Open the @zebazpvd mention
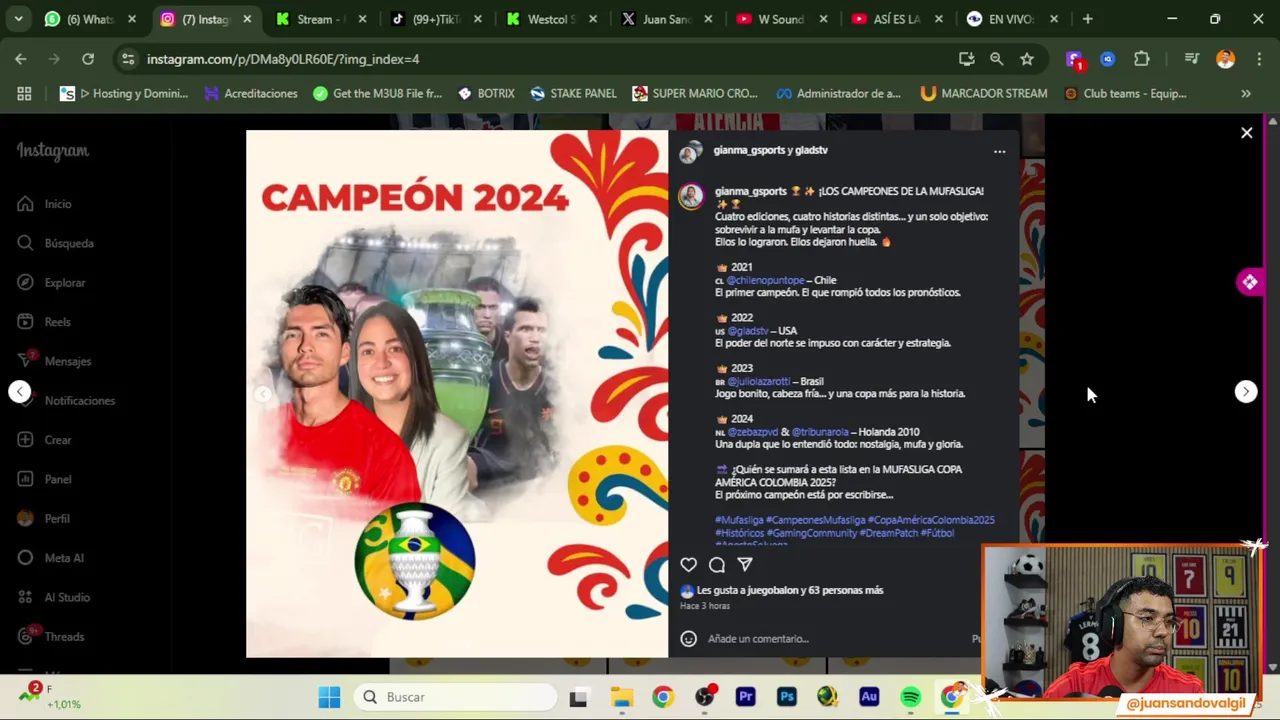 (x=752, y=432)
